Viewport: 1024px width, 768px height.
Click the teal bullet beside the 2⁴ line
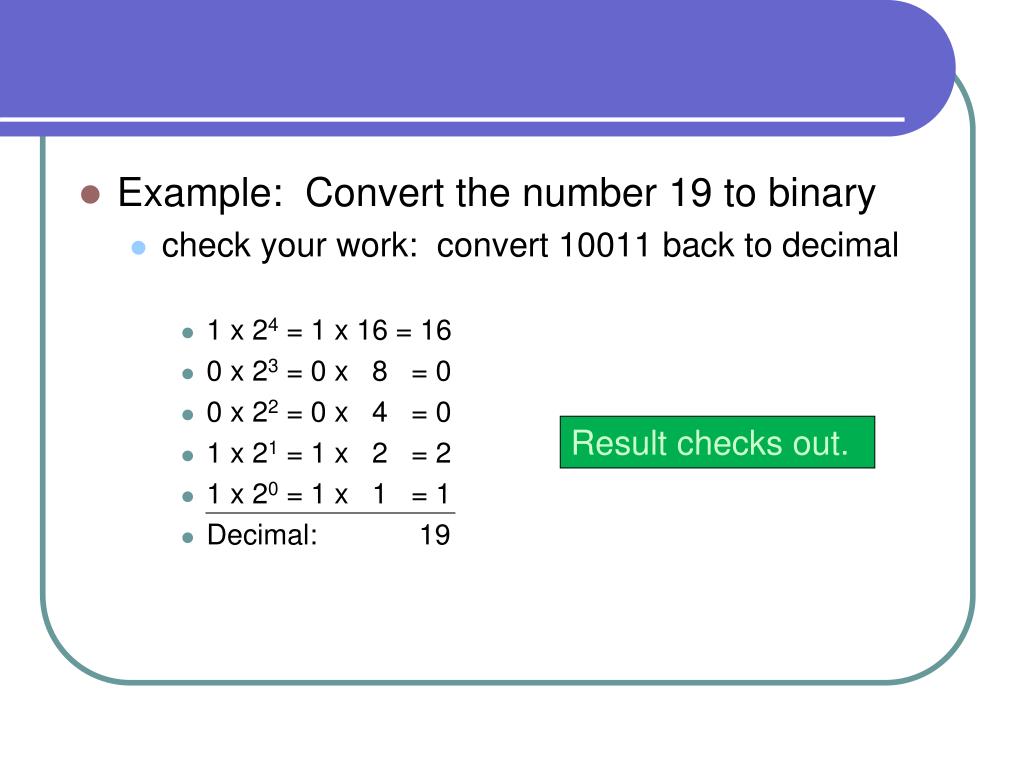point(188,333)
